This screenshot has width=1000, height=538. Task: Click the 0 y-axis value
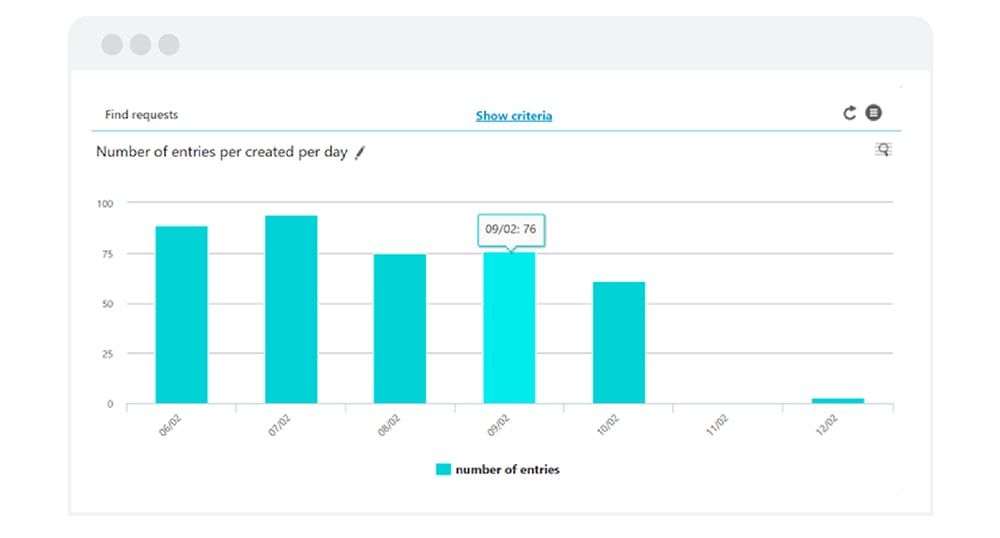tap(110, 404)
